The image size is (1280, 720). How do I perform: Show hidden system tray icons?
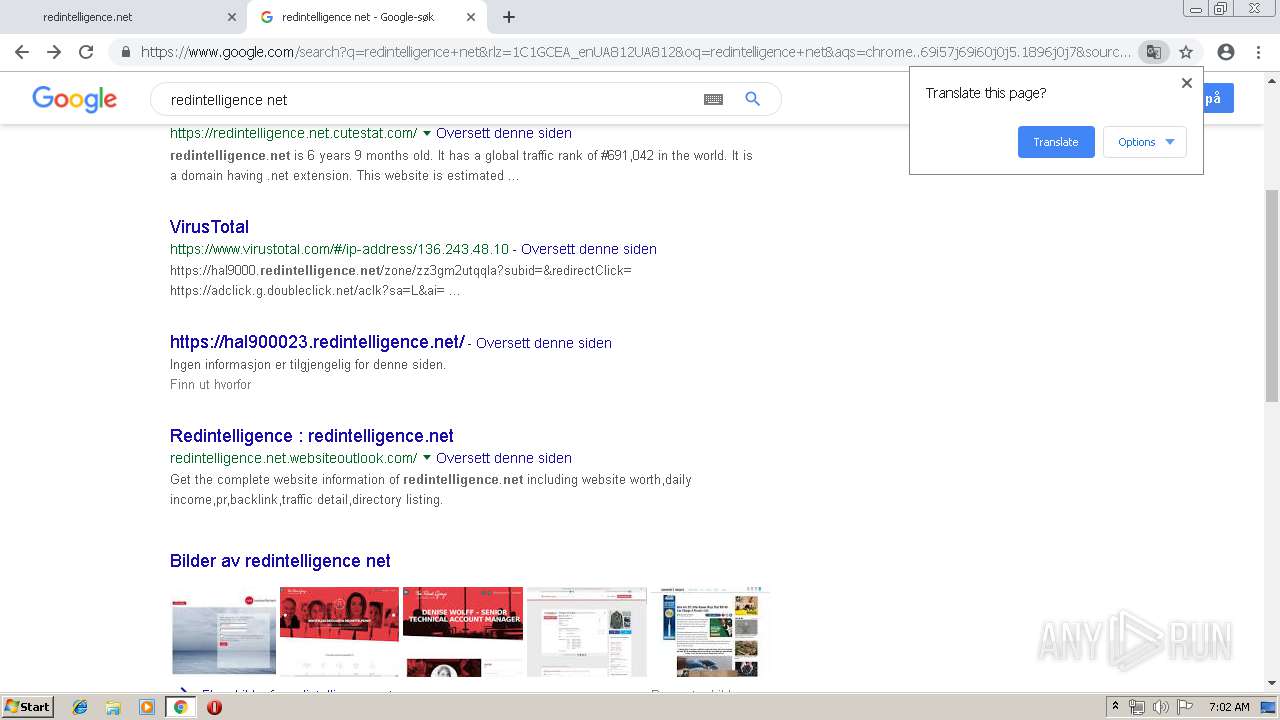(1115, 707)
